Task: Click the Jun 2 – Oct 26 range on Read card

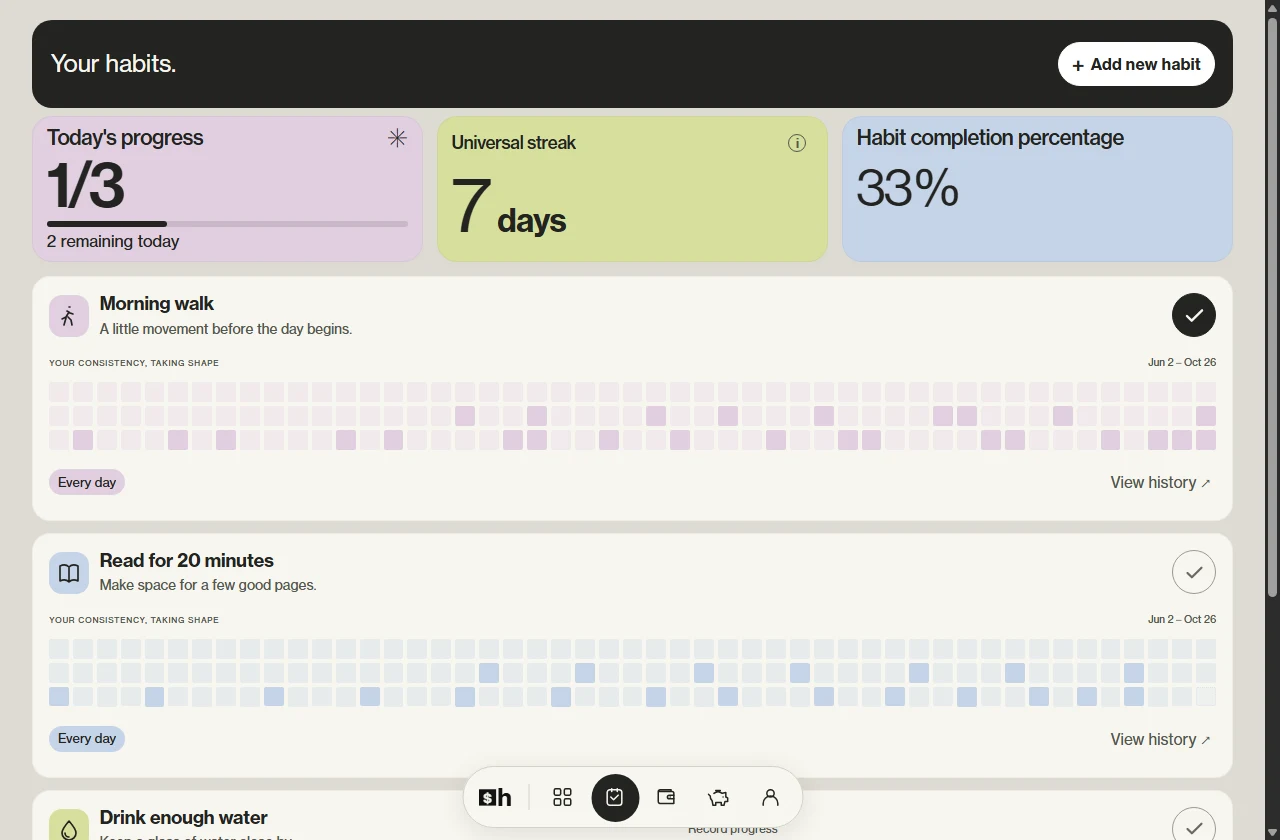Action: pos(1182,619)
